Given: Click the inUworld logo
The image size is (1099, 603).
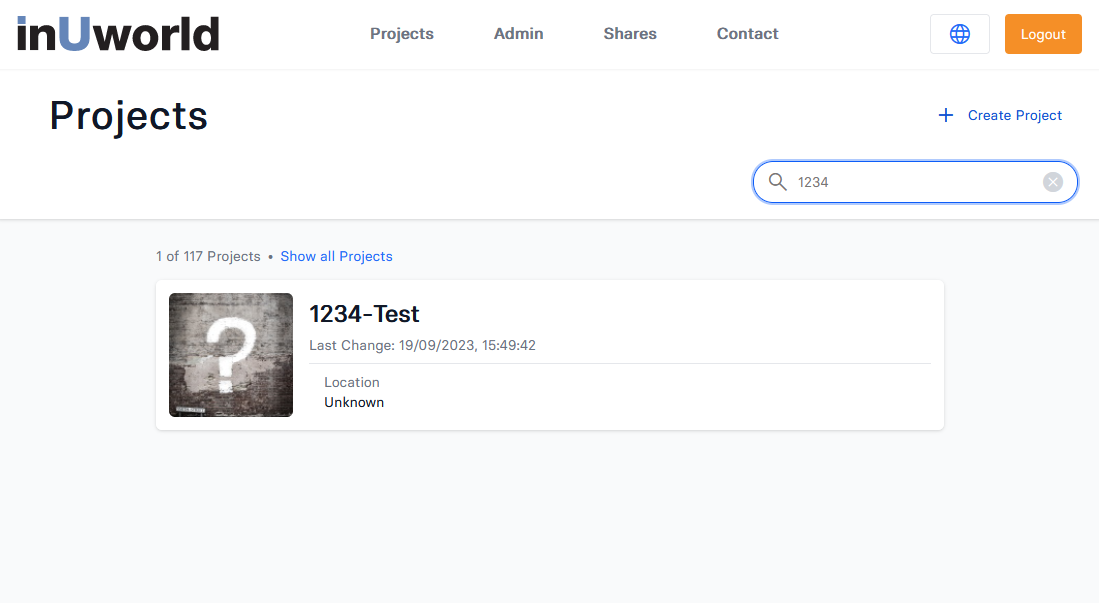Looking at the screenshot, I should point(118,34).
